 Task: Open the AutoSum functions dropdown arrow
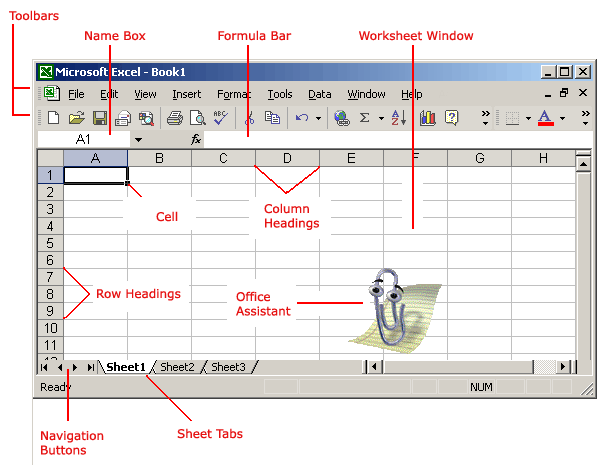click(x=381, y=118)
